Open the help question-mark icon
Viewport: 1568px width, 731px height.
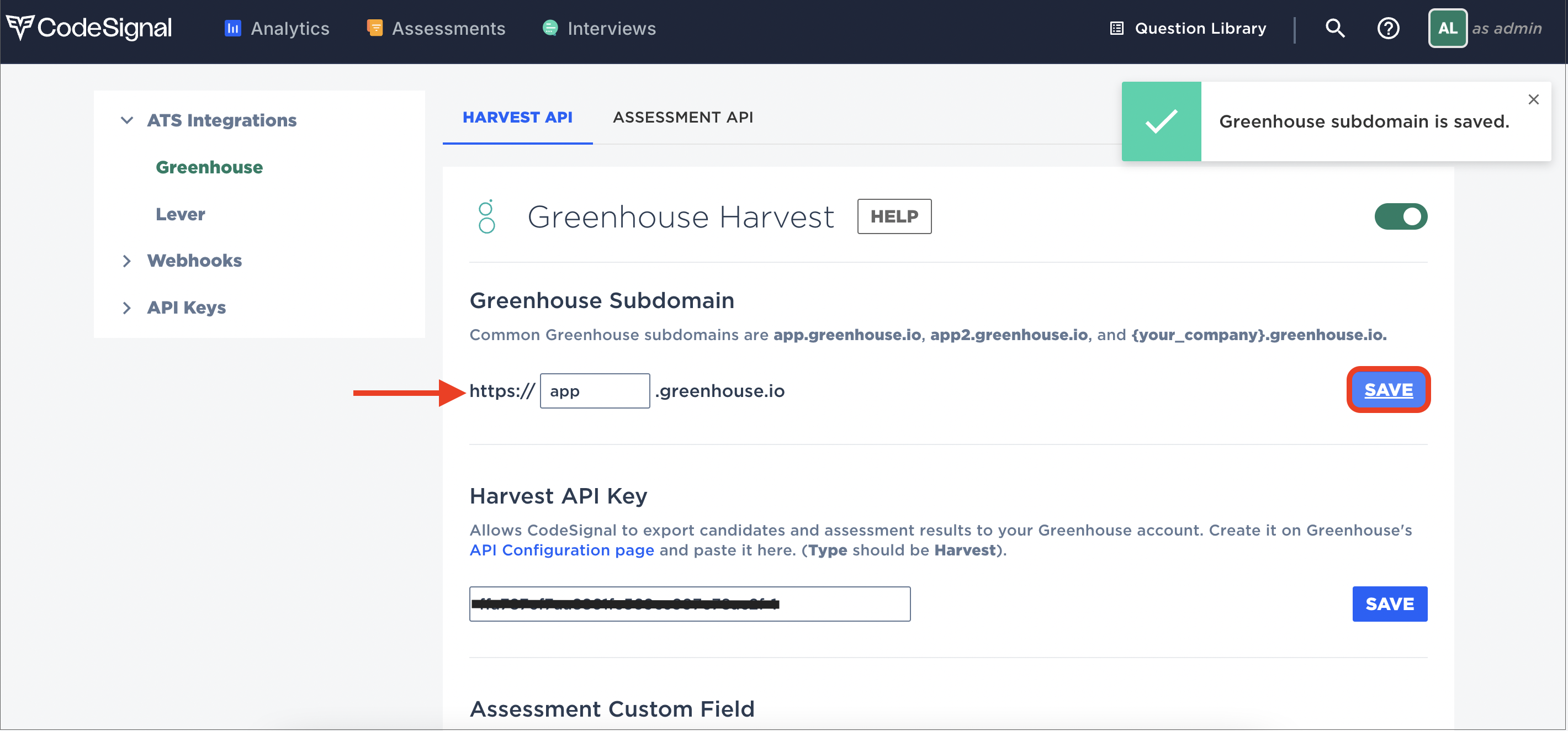pos(1388,29)
